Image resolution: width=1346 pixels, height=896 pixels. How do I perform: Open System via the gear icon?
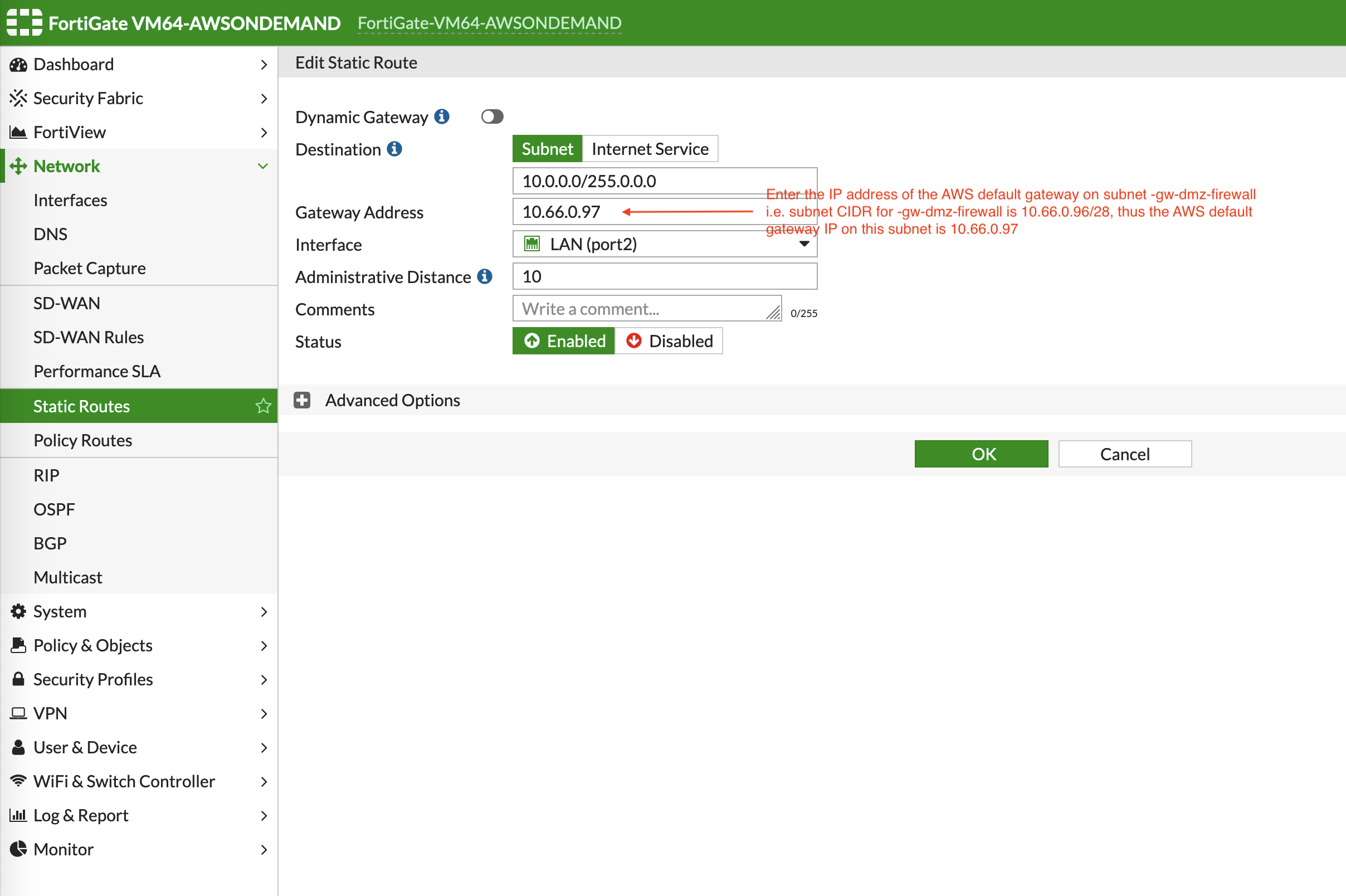click(18, 611)
